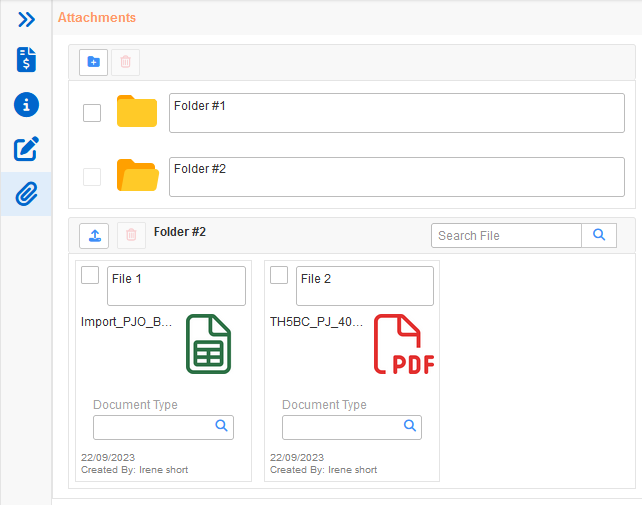The image size is (642, 505).
Task: Check the File 2 checkbox
Action: (280, 275)
